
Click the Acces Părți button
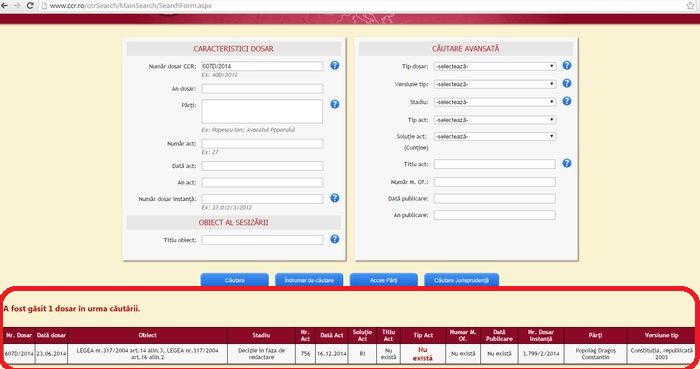pyautogui.click(x=383, y=280)
